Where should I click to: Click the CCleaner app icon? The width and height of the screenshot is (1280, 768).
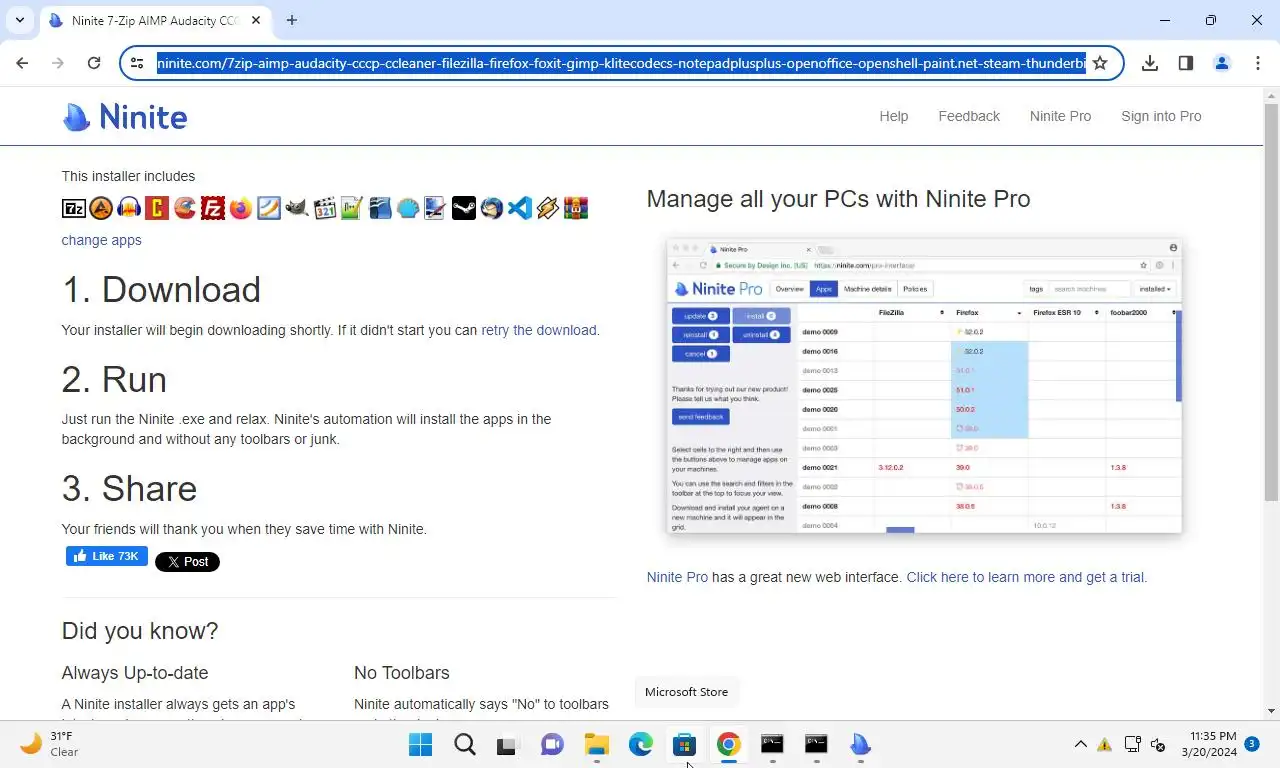pyautogui.click(x=184, y=208)
